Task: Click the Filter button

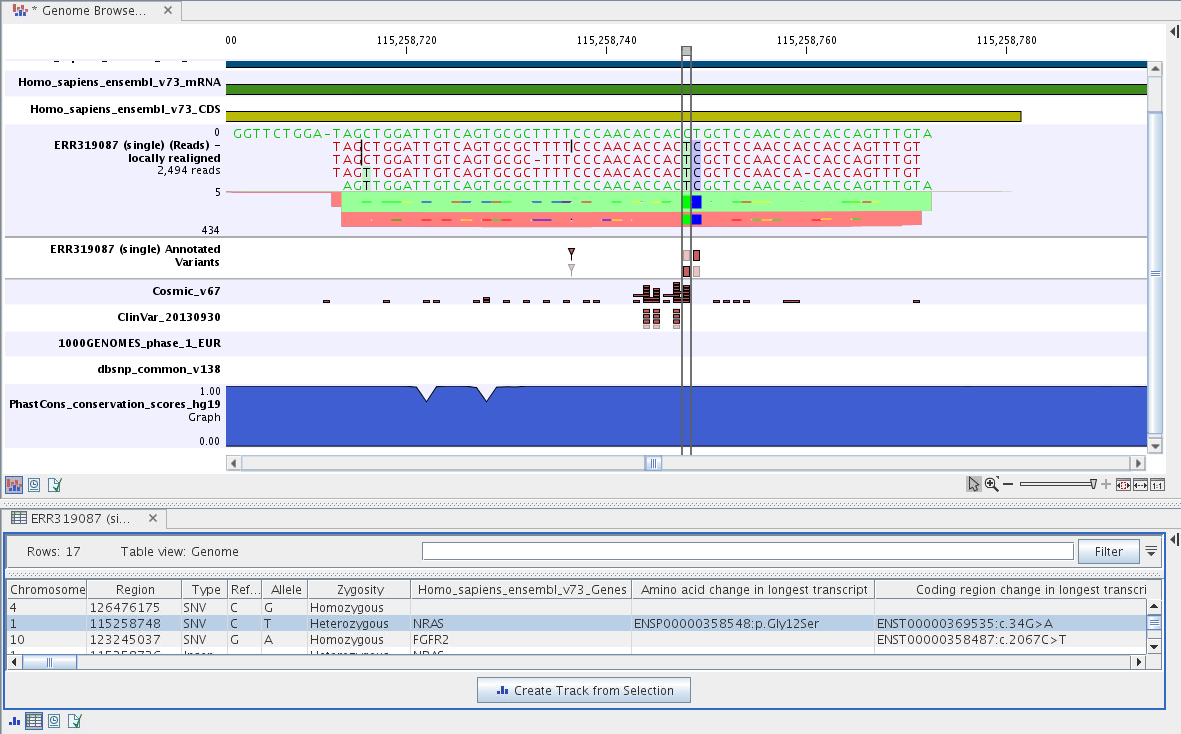Action: (1108, 551)
